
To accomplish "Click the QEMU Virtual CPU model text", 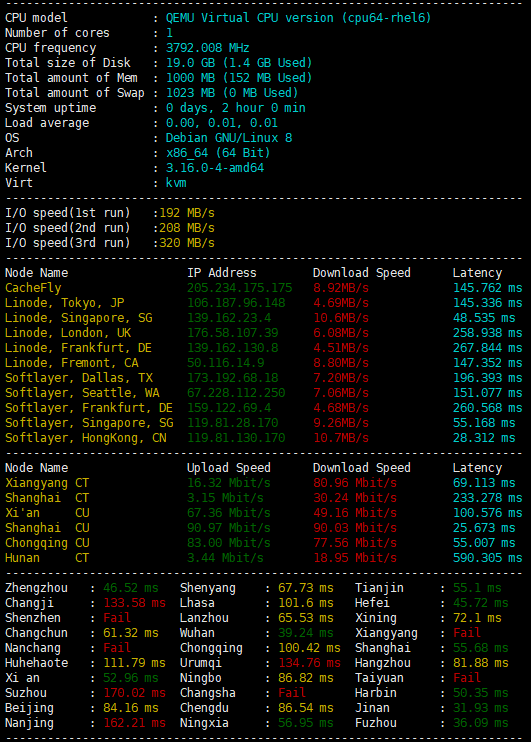I will click(298, 18).
